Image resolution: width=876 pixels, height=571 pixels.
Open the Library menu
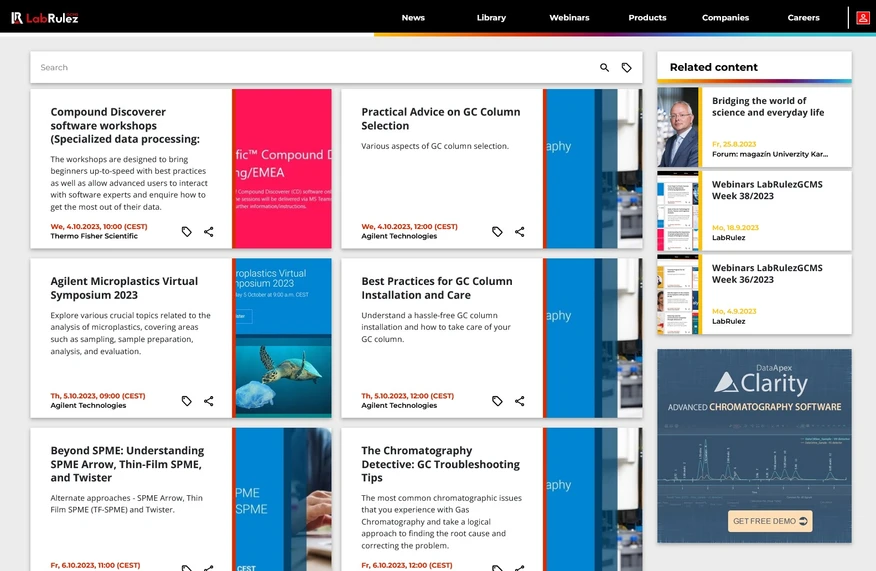491,18
